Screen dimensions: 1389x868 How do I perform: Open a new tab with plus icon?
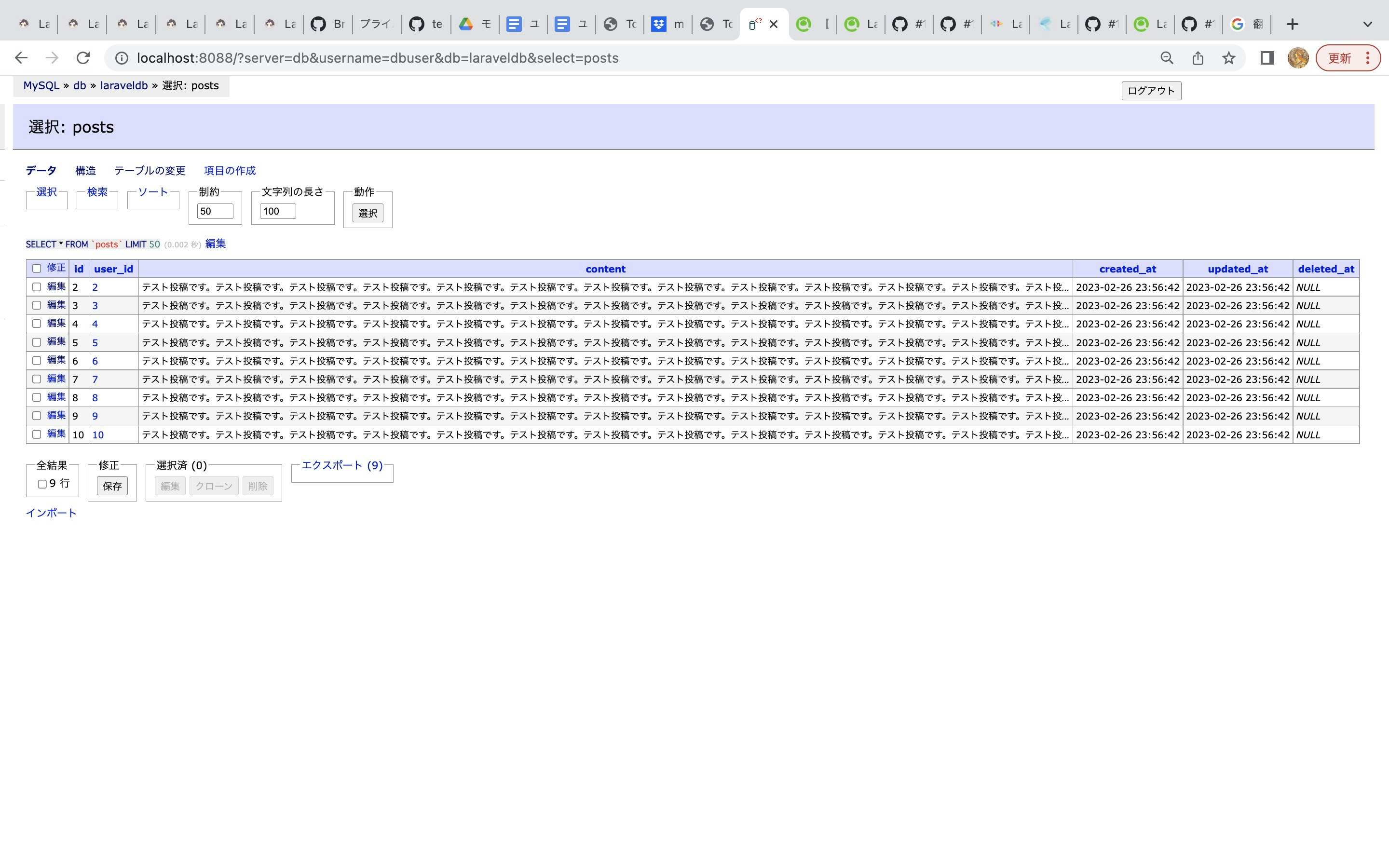(x=1292, y=24)
